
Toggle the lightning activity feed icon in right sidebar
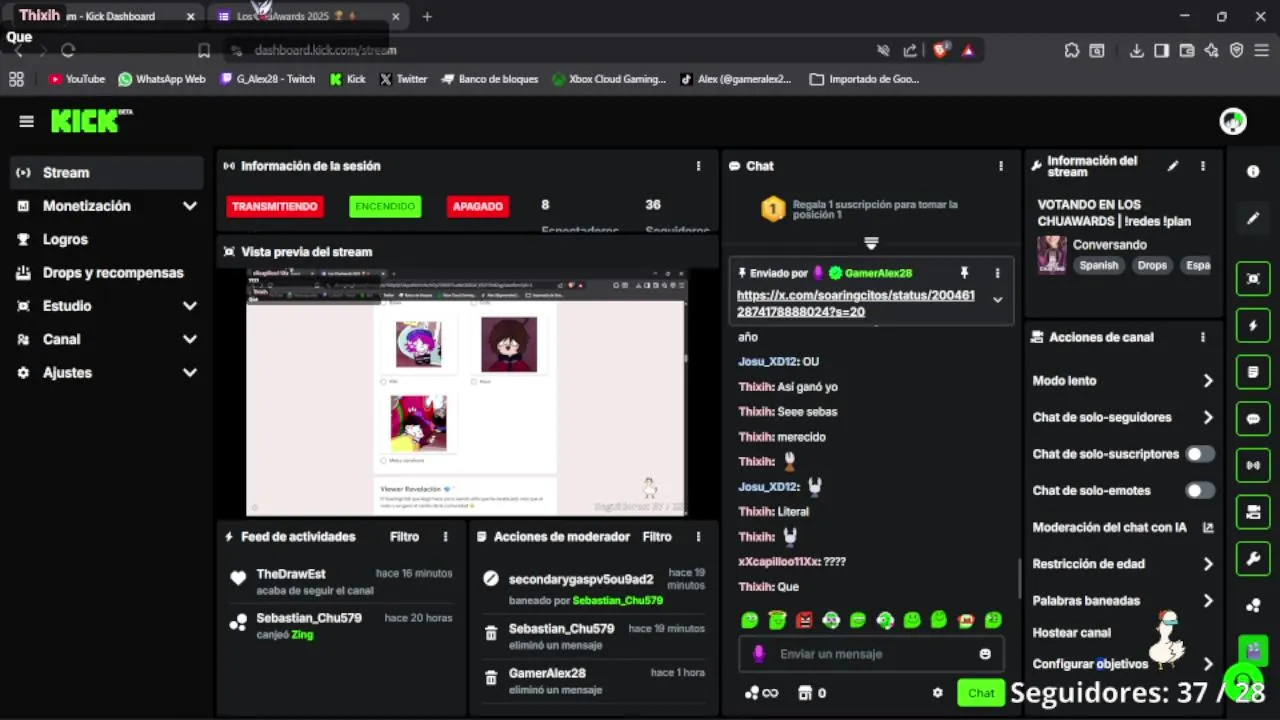point(1253,326)
